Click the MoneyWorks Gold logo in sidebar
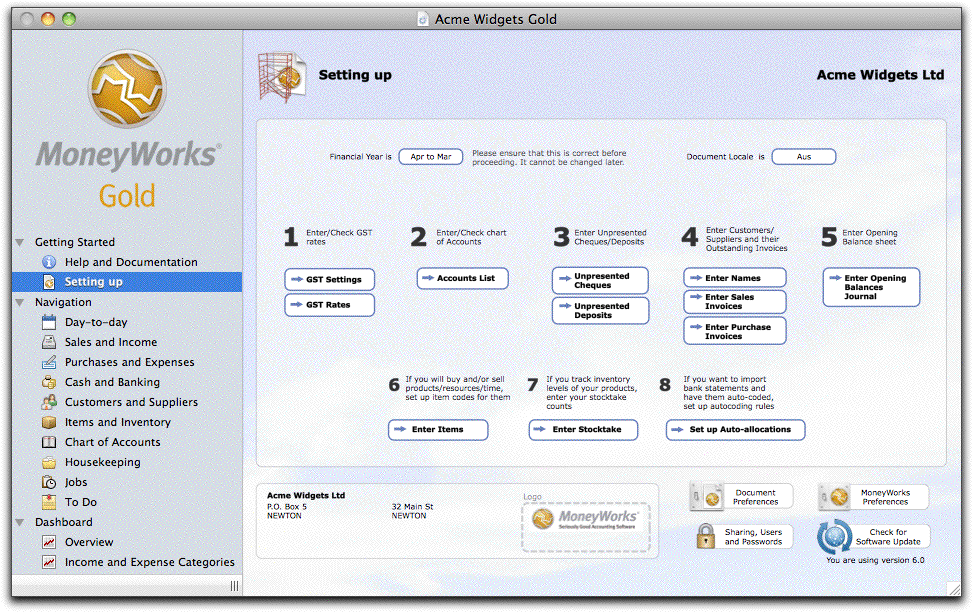The width and height of the screenshot is (973, 612). tap(127, 89)
